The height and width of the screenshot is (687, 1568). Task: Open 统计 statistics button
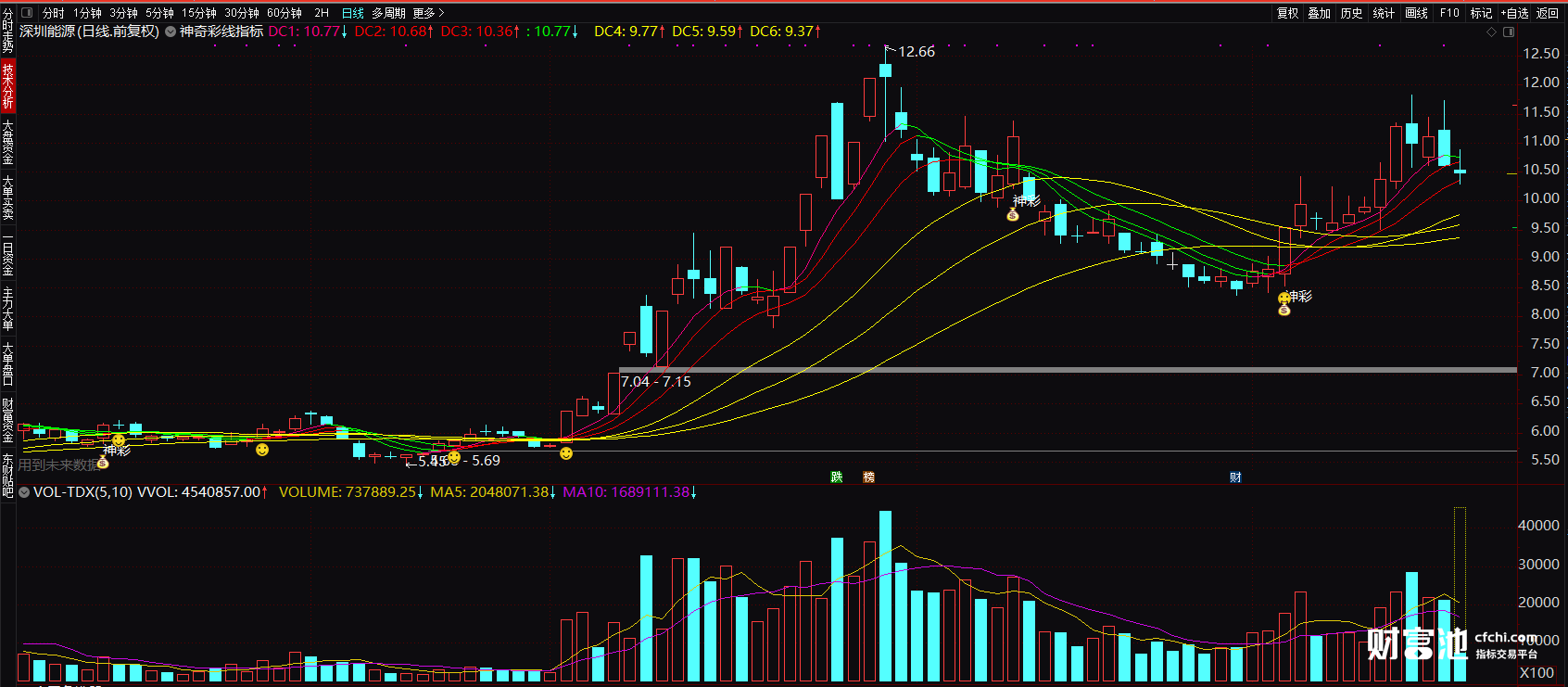click(x=1384, y=13)
